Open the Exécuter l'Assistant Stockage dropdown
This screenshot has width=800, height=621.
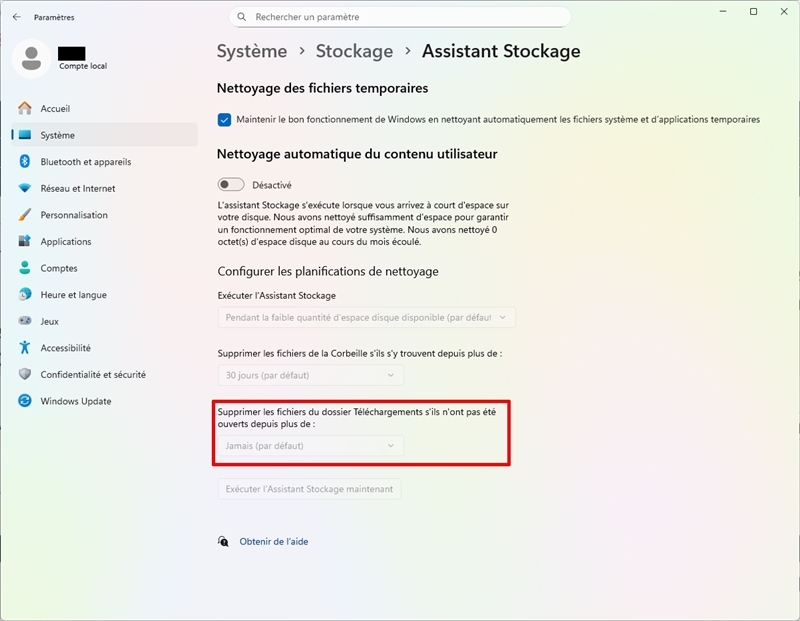point(366,317)
